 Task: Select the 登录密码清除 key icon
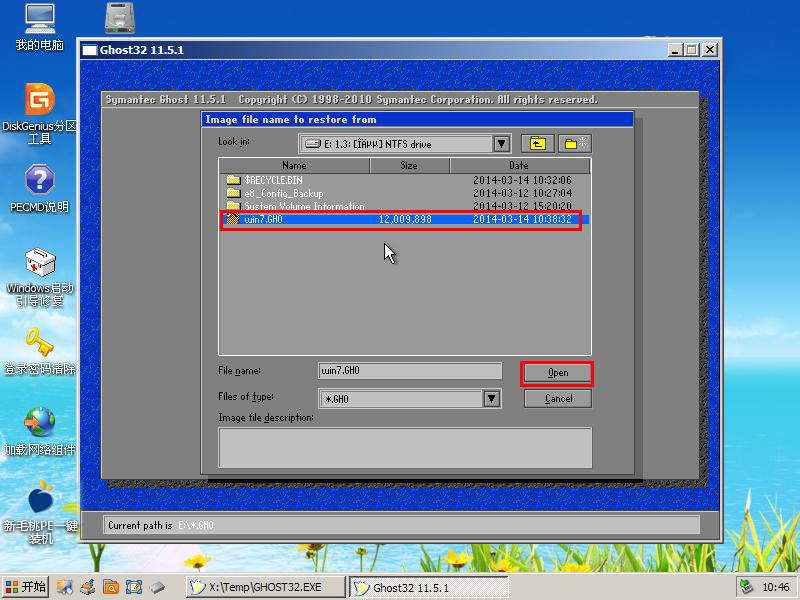click(x=40, y=351)
